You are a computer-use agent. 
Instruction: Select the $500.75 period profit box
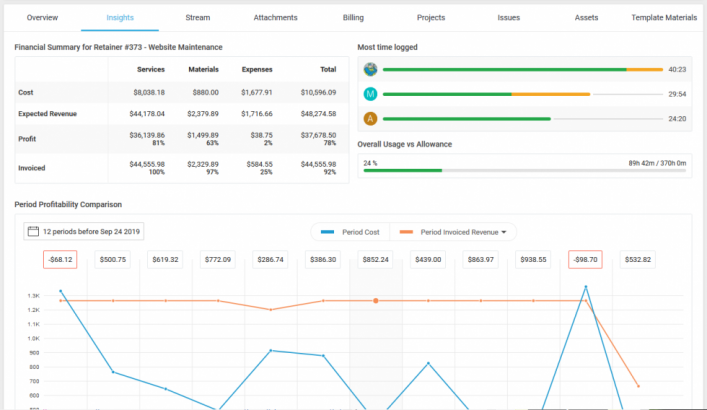pyautogui.click(x=113, y=259)
